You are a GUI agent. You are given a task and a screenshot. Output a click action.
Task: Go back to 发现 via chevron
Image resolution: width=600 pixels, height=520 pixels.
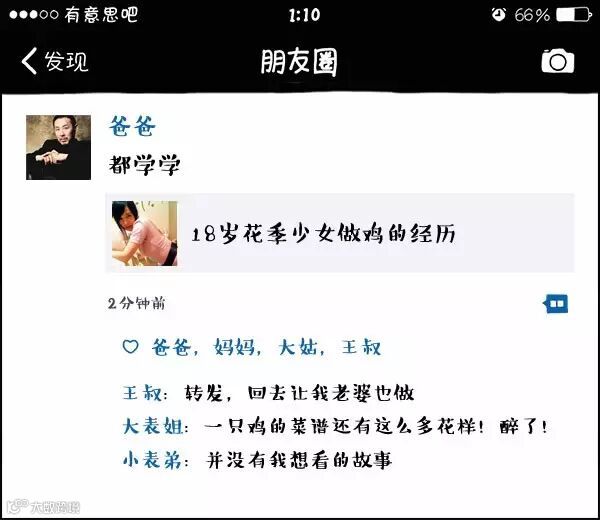coord(29,60)
